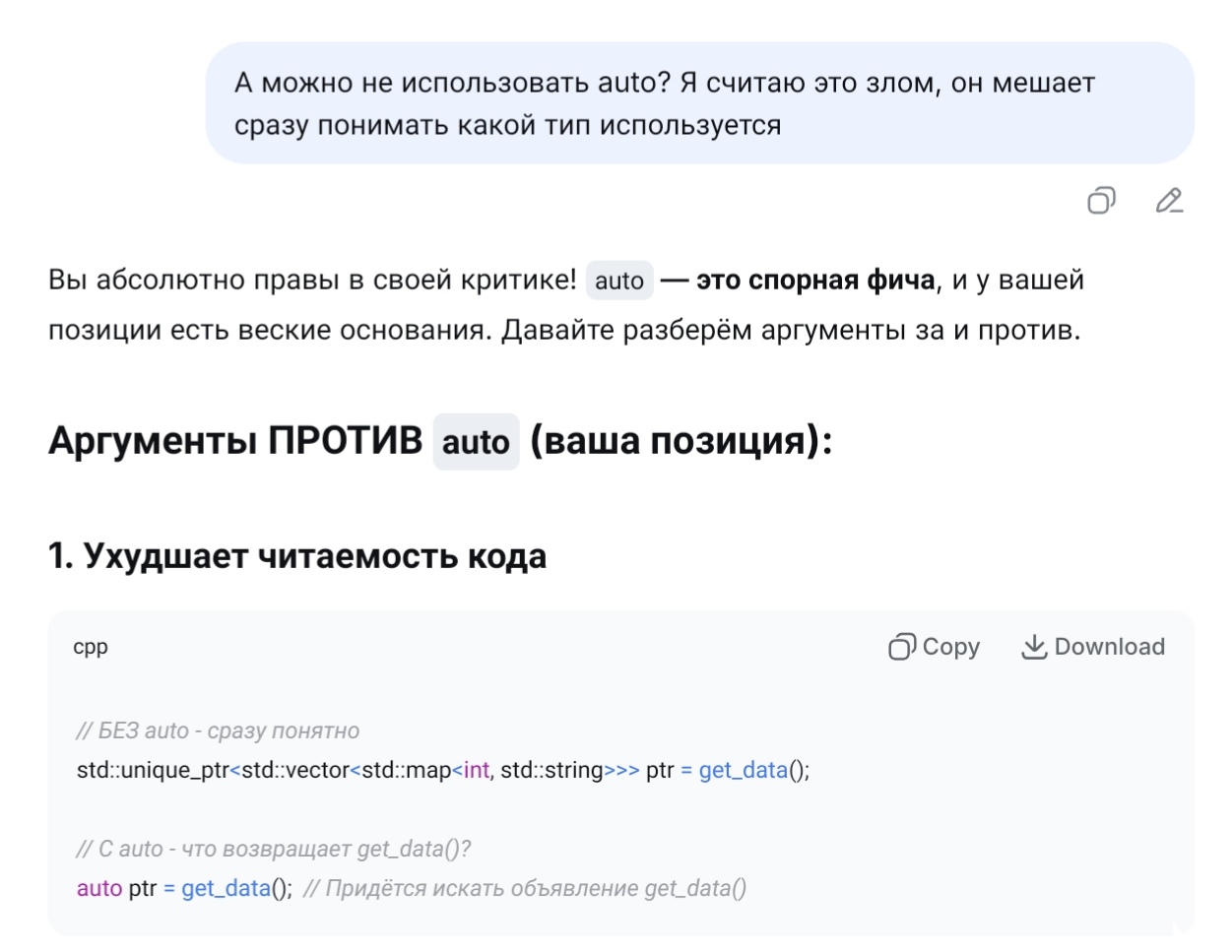The height and width of the screenshot is (952, 1232).
Task: Click the word "ПРОТИВ" in the heading
Action: click(345, 441)
